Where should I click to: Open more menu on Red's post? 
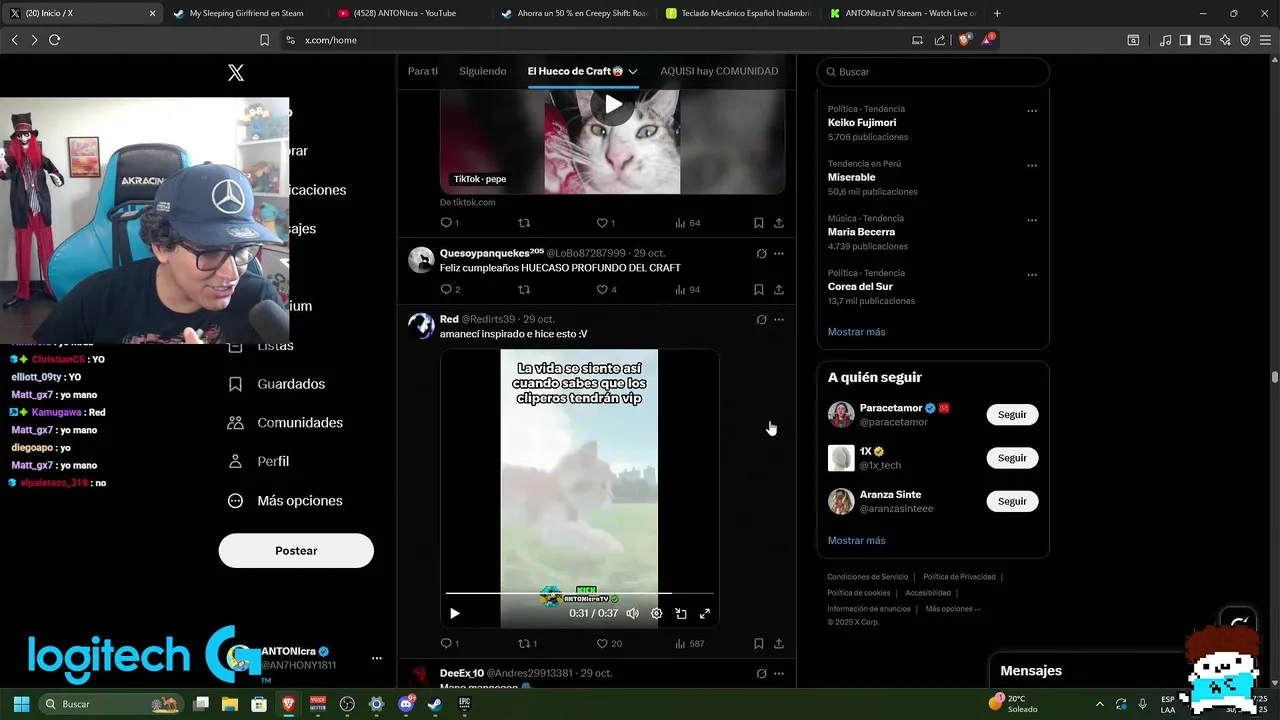point(779,320)
